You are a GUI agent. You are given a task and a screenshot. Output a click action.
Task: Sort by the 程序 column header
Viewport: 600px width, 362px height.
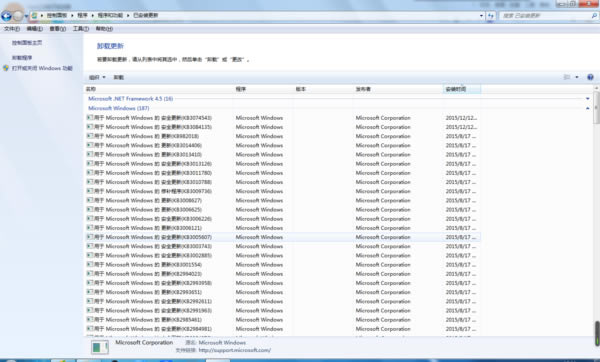[263, 89]
